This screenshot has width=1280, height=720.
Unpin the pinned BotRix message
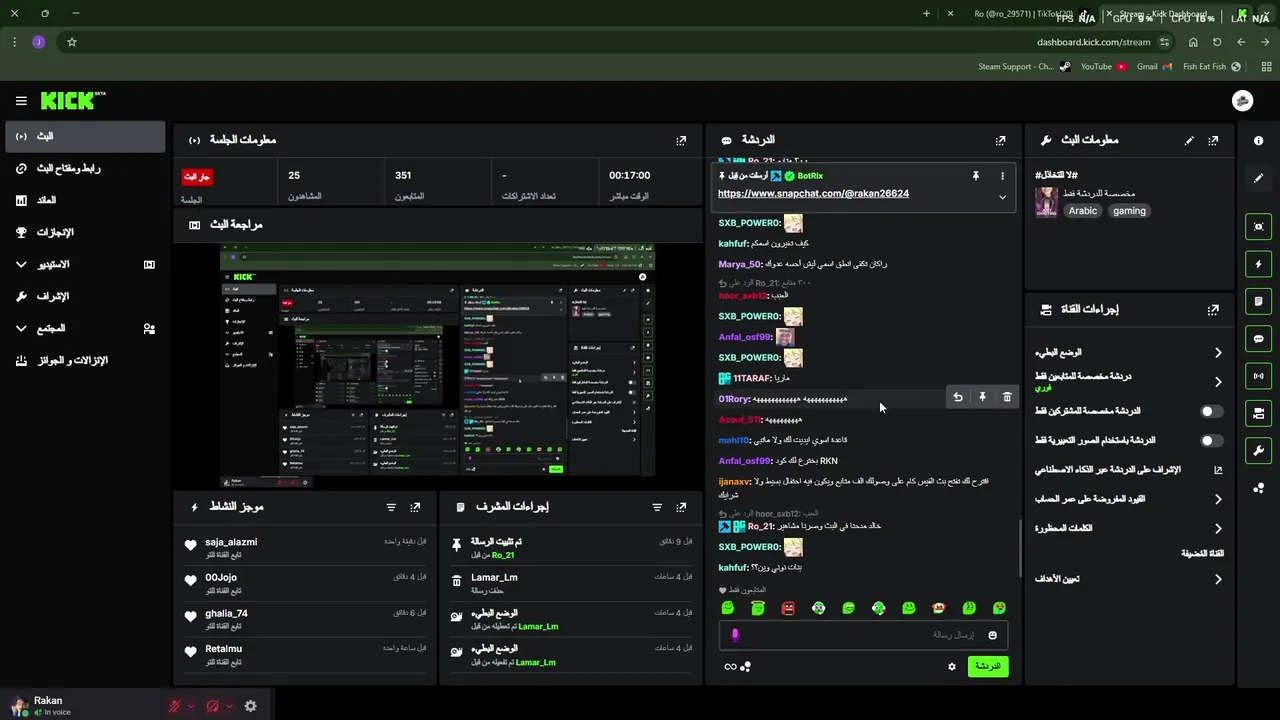[x=975, y=176]
